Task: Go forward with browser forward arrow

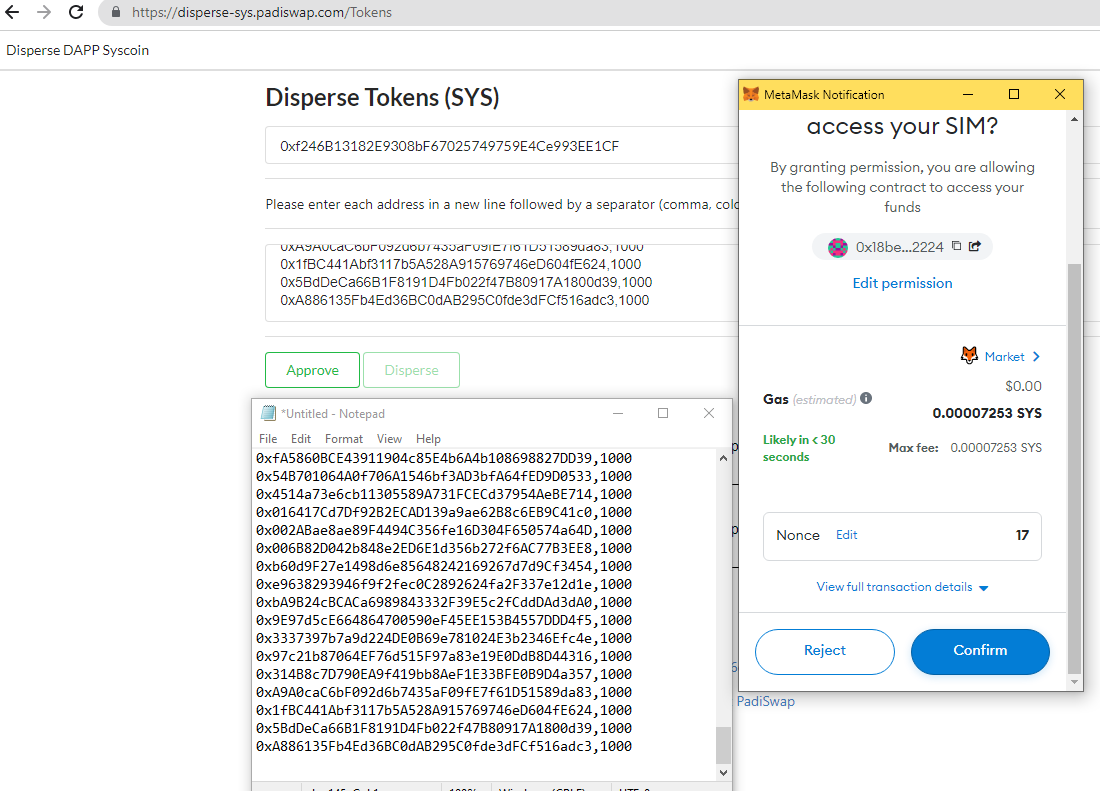Action: point(43,12)
